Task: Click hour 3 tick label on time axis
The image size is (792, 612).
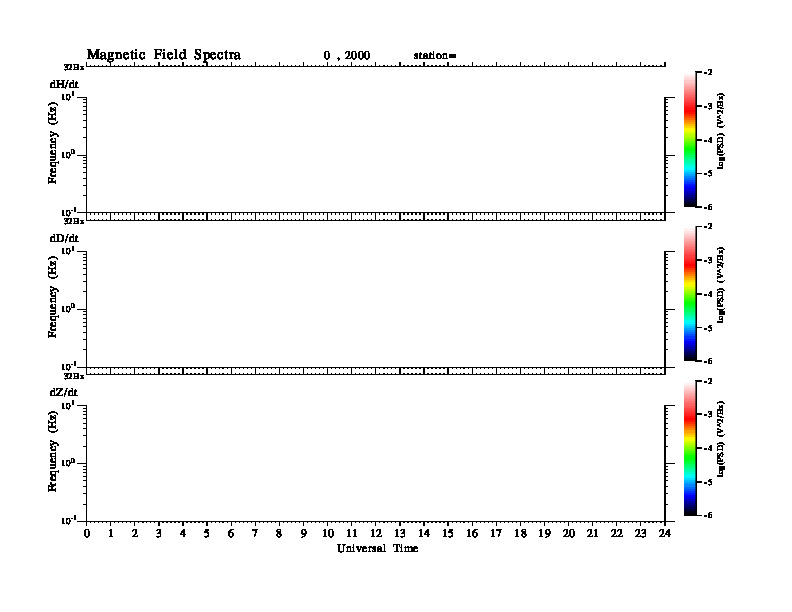Action: pos(159,534)
